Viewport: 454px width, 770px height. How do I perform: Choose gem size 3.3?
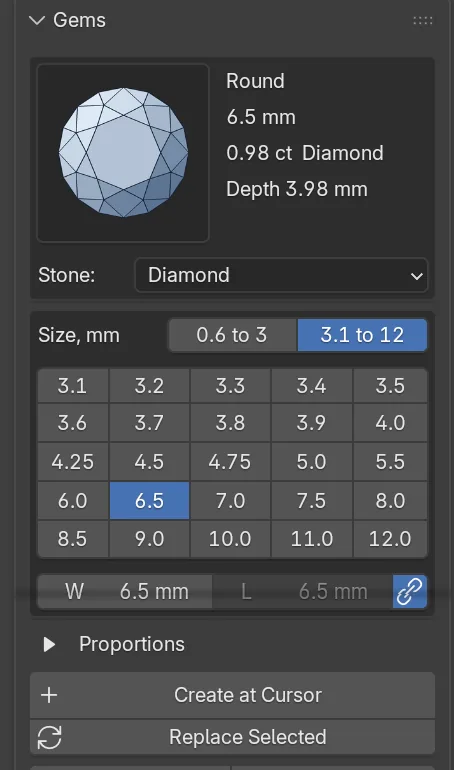pos(230,386)
